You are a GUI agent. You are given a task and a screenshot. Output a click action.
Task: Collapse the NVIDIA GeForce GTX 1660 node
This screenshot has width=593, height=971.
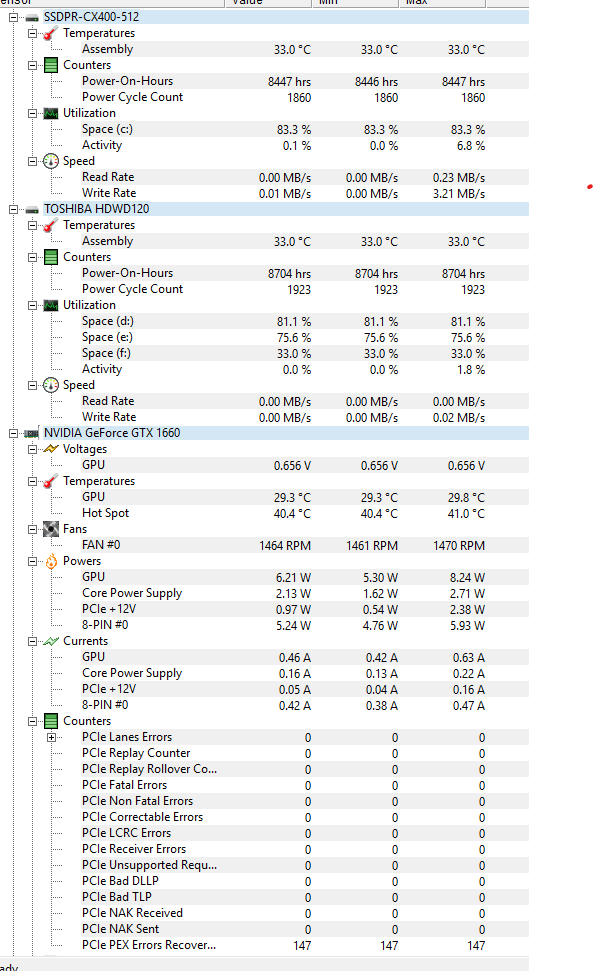coord(13,433)
